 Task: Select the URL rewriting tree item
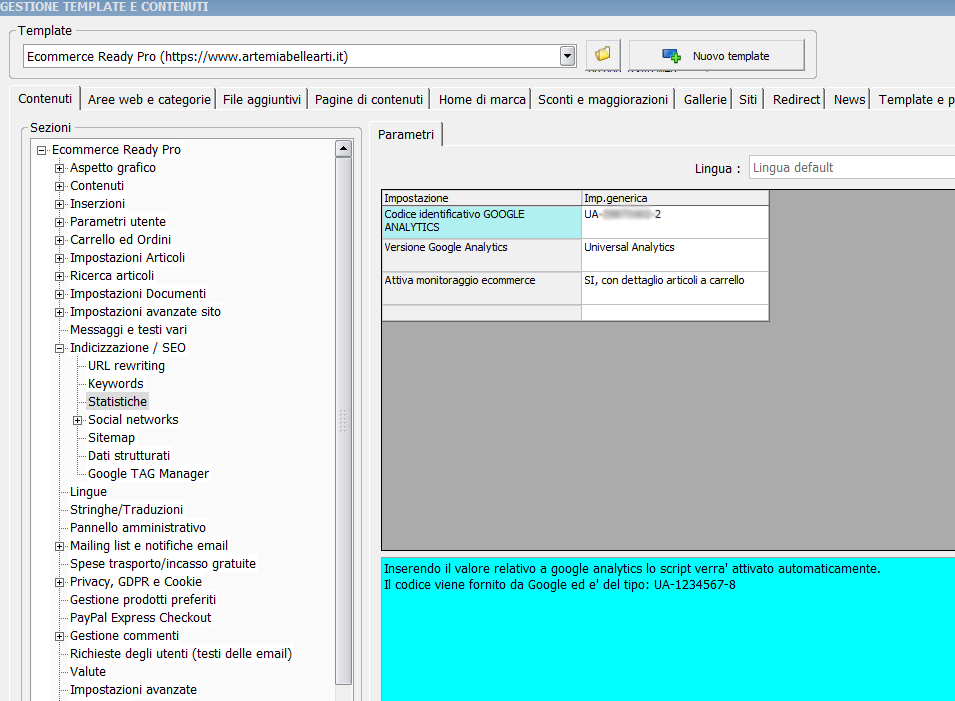126,365
